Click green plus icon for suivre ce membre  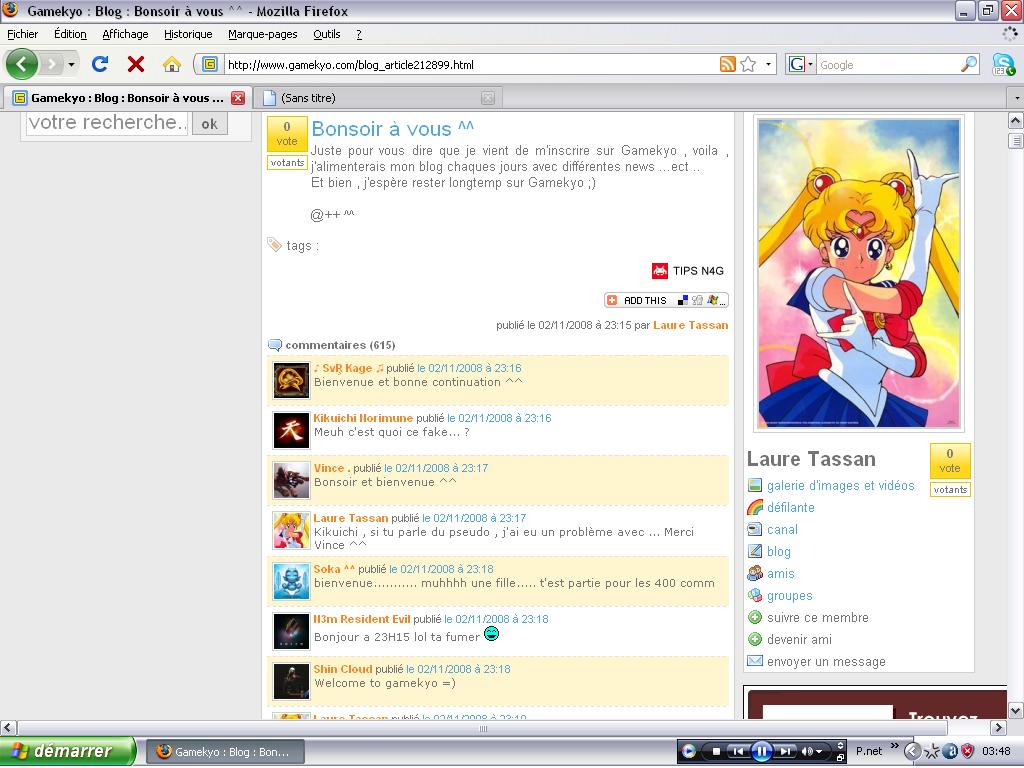(755, 617)
